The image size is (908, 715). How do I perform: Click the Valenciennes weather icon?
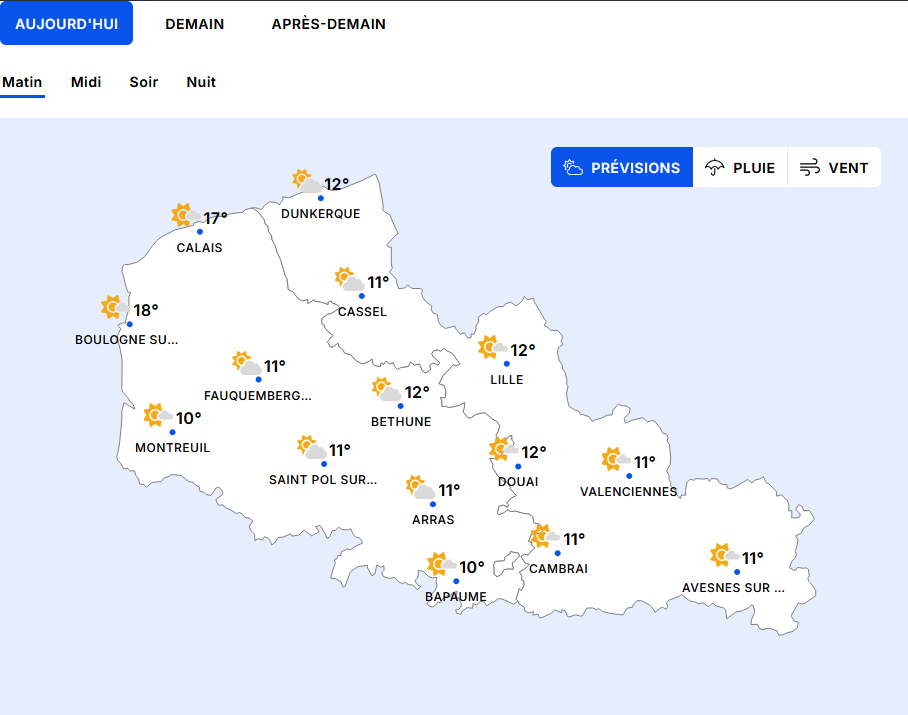tap(616, 460)
